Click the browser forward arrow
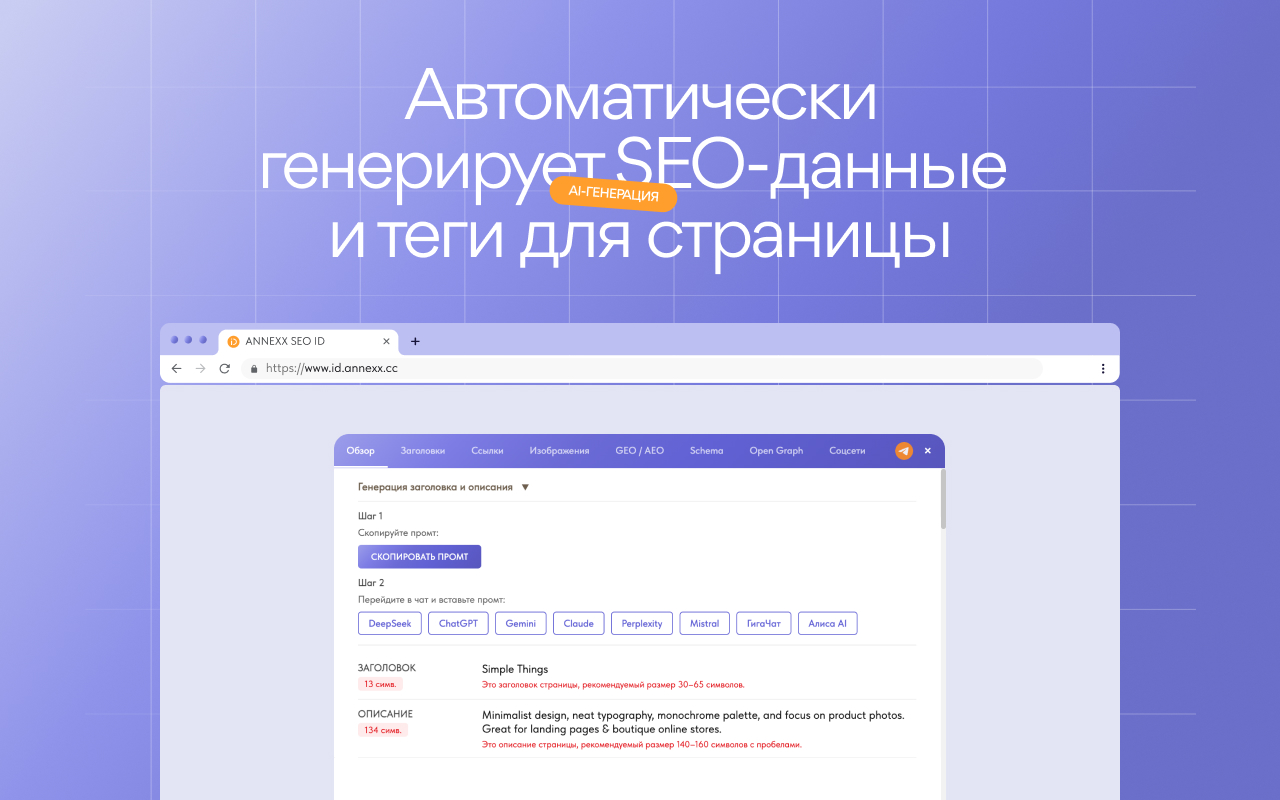1280x800 pixels. click(201, 368)
